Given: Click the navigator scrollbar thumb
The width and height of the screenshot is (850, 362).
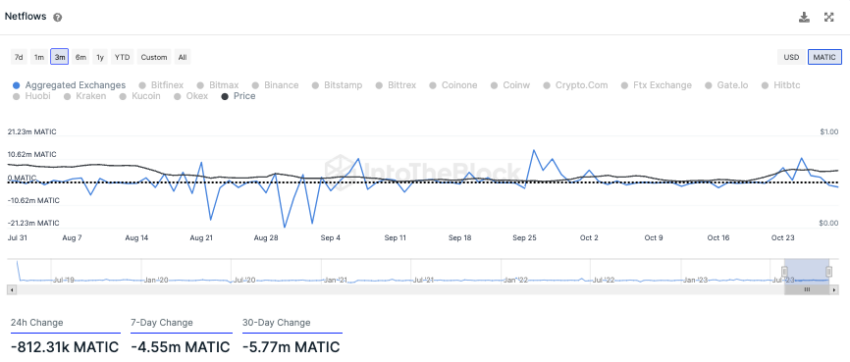Looking at the screenshot, I should [x=807, y=290].
